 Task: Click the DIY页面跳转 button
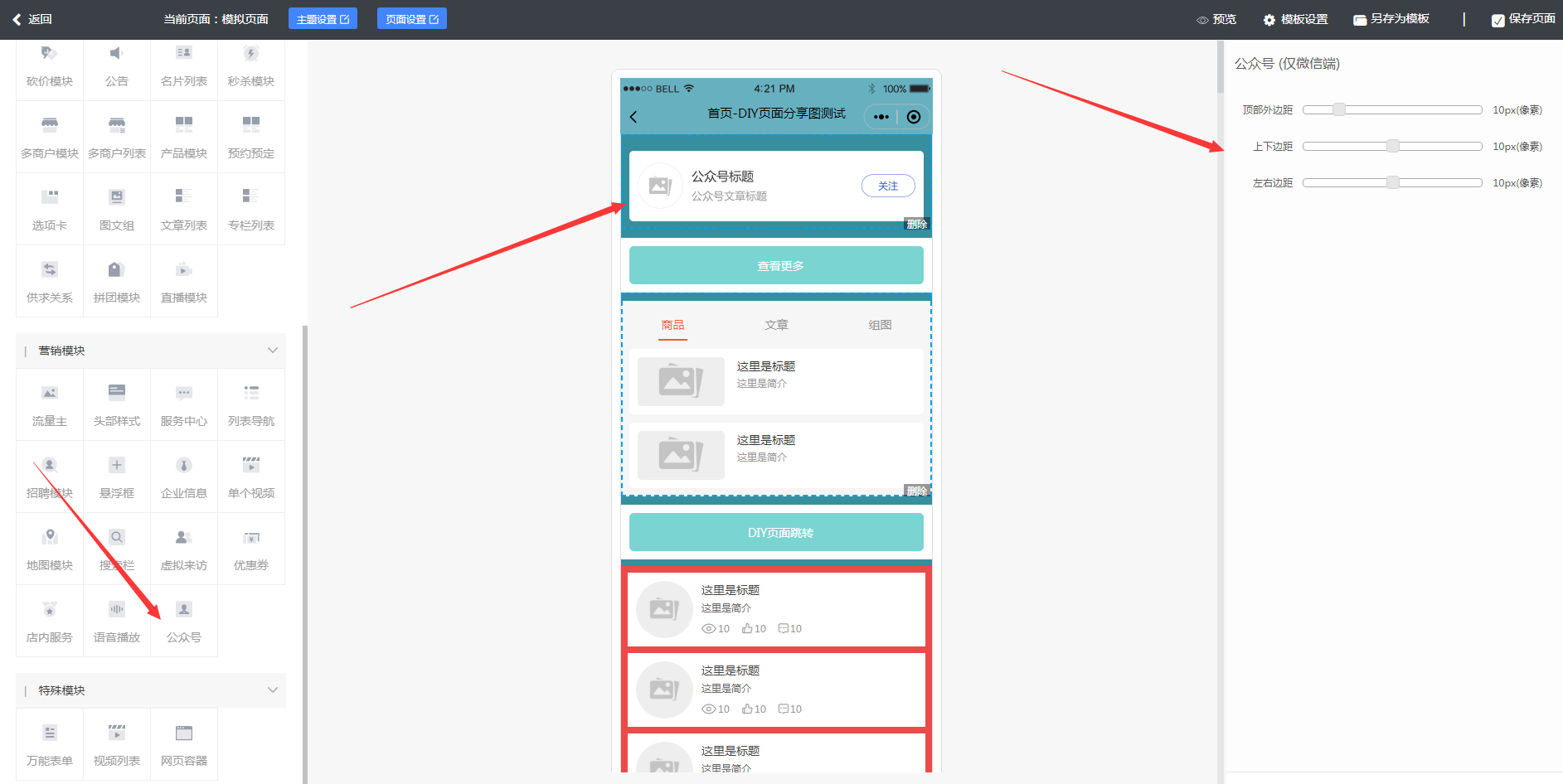point(776,532)
